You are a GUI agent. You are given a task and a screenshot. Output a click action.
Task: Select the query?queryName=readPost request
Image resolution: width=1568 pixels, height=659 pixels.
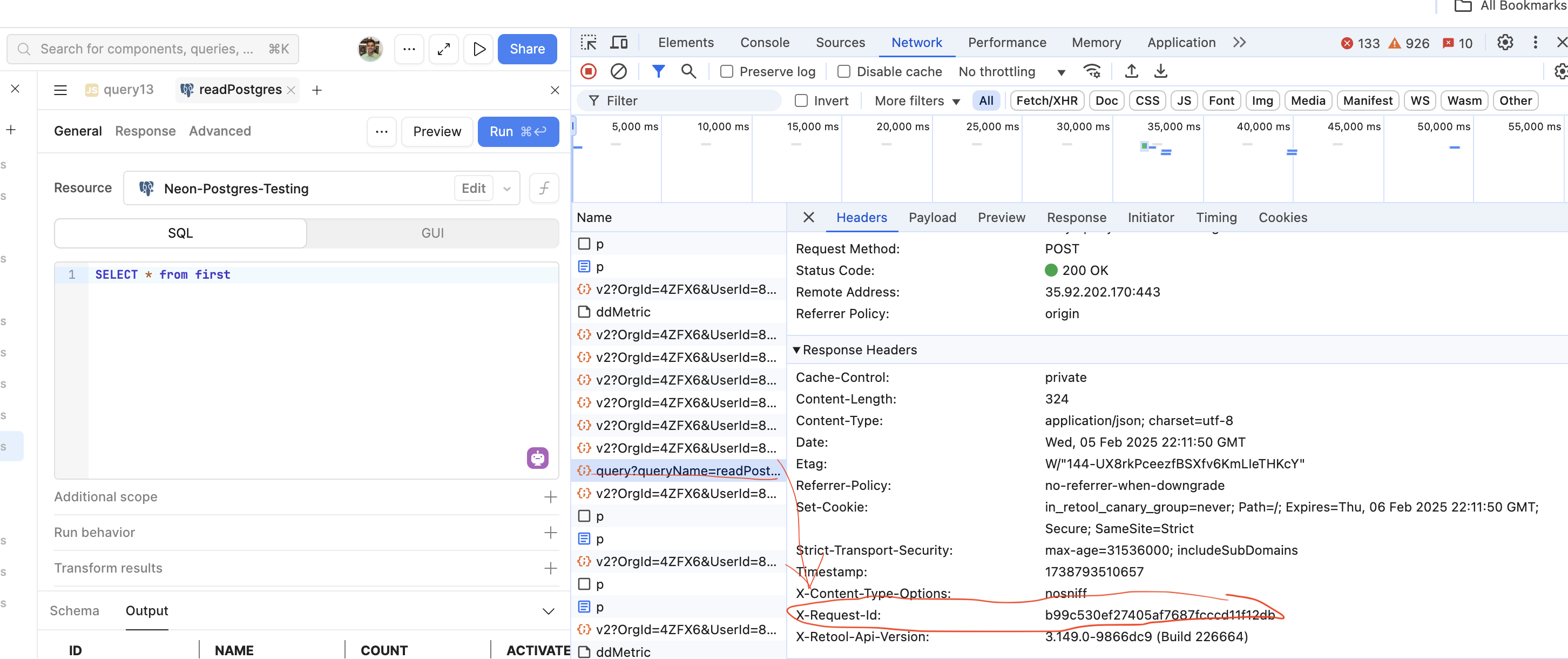pyautogui.click(x=678, y=470)
